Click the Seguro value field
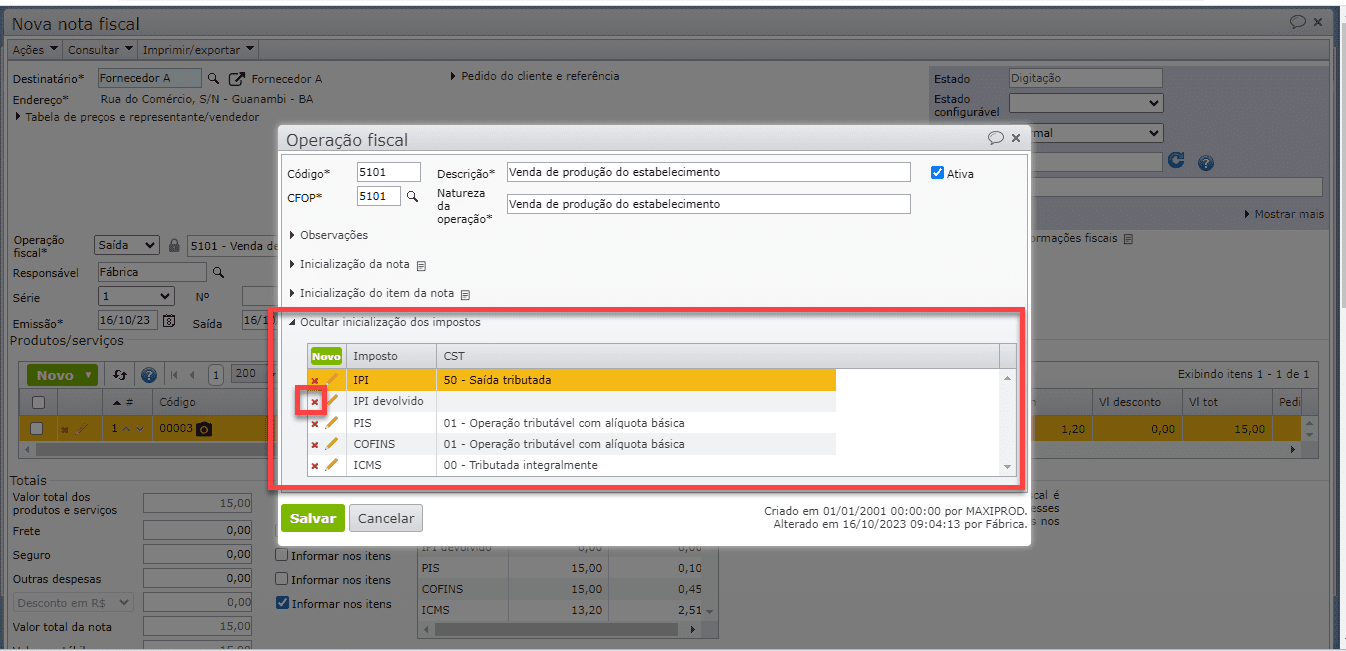 [x=198, y=555]
